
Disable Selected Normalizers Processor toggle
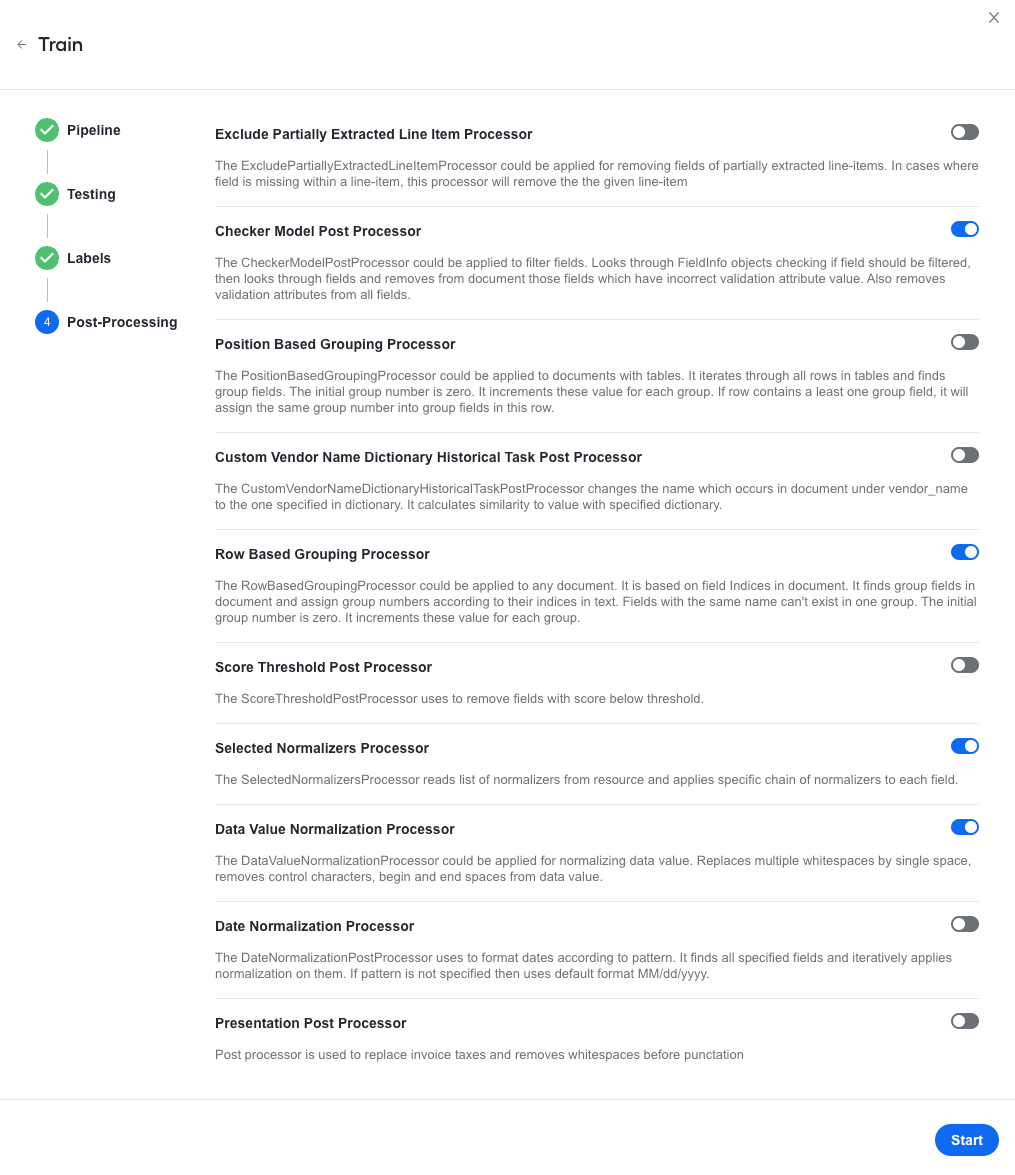[x=964, y=746]
